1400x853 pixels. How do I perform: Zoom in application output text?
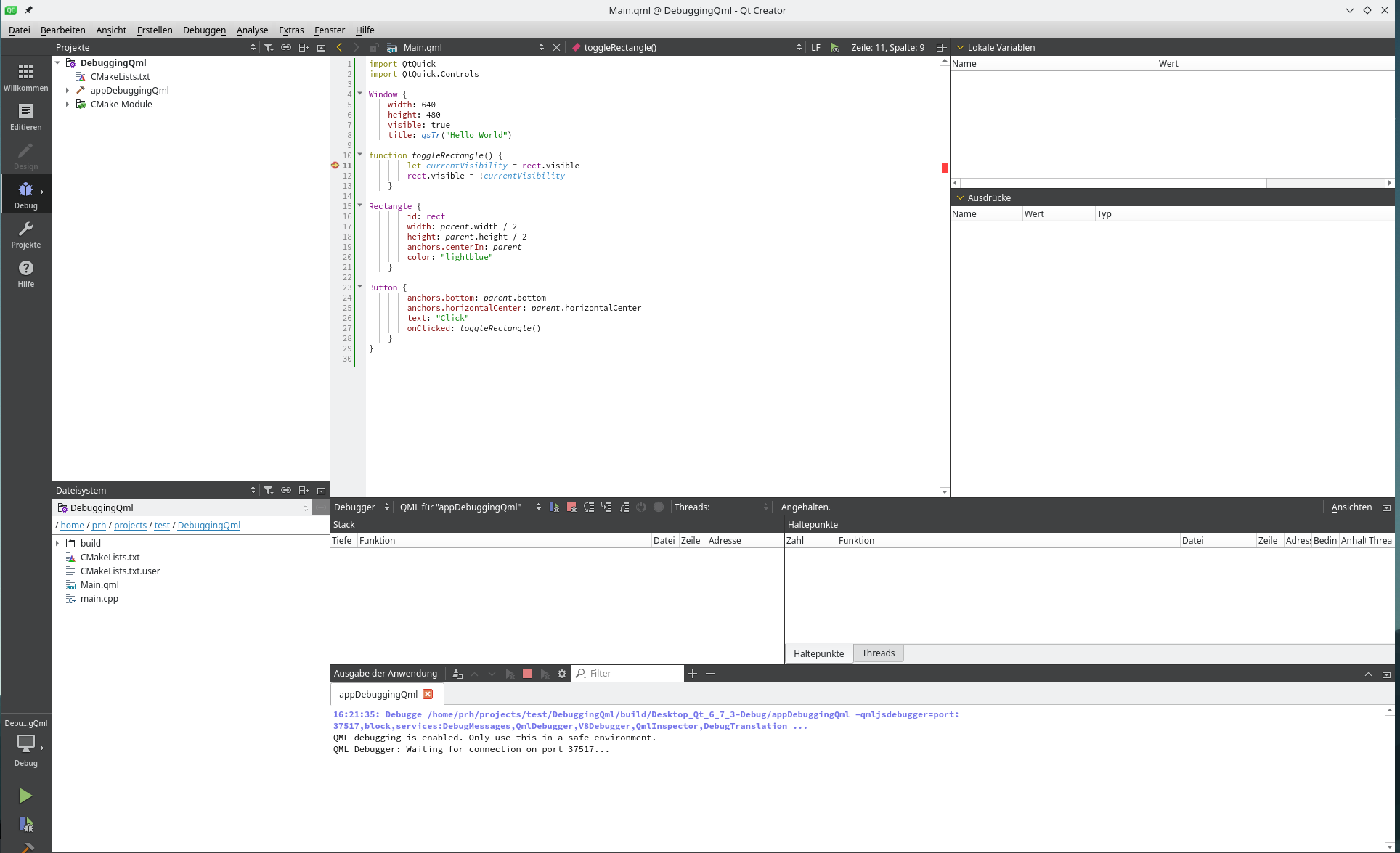[x=693, y=674]
